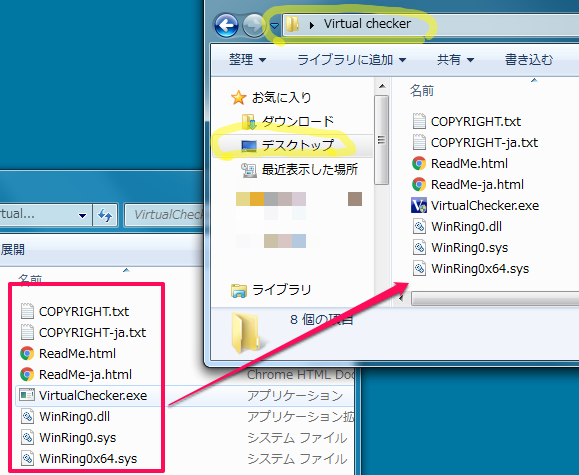579x475 pixels.
Task: Select ライブラリ in navigation pane
Action: tap(281, 290)
